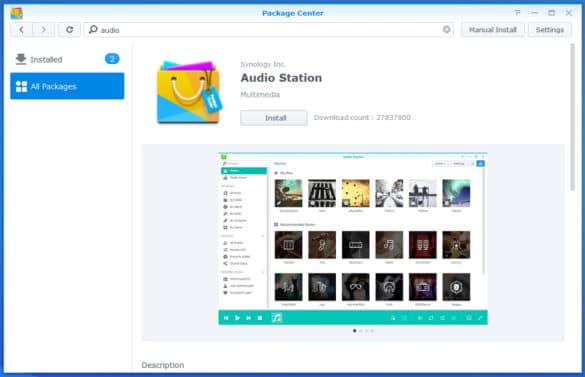Screen dimensions: 585x377
Task: Click the Synology Inc. developer name
Action: click(263, 64)
